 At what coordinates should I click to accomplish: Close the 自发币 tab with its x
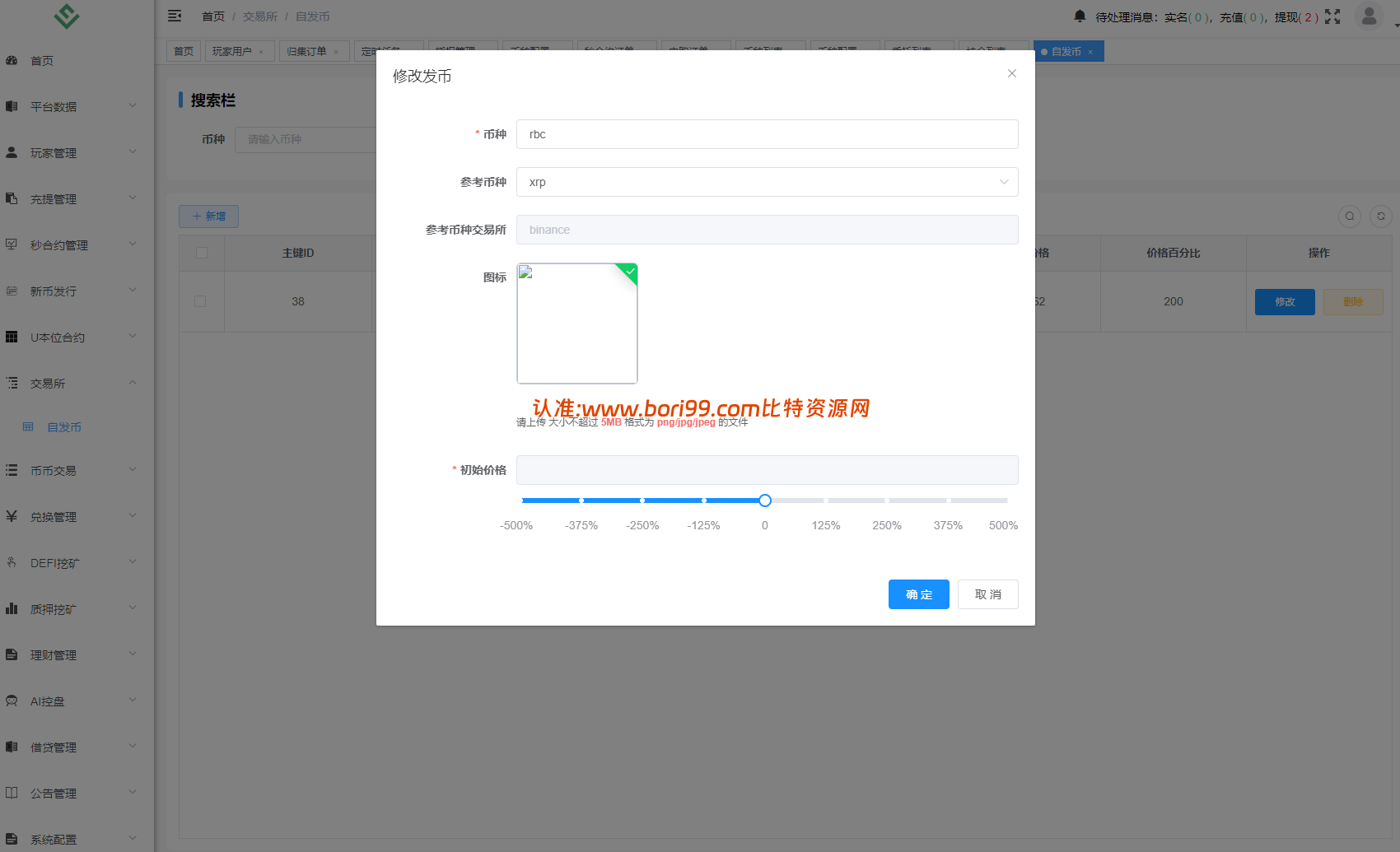click(x=1090, y=52)
